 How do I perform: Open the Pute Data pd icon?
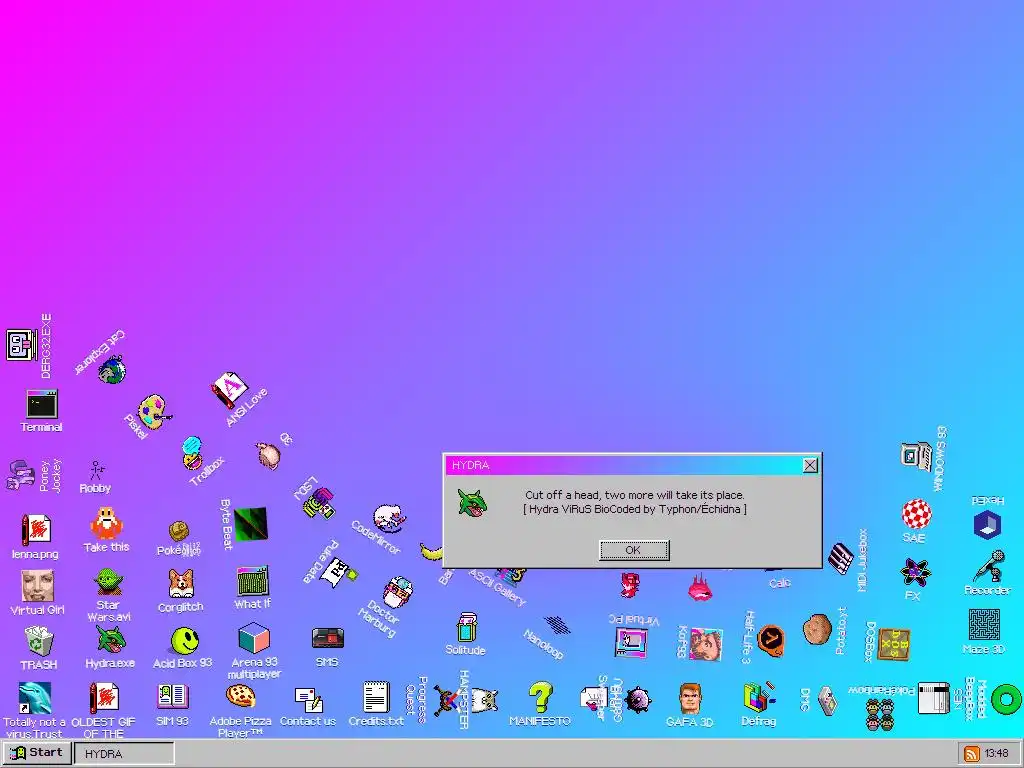click(342, 573)
